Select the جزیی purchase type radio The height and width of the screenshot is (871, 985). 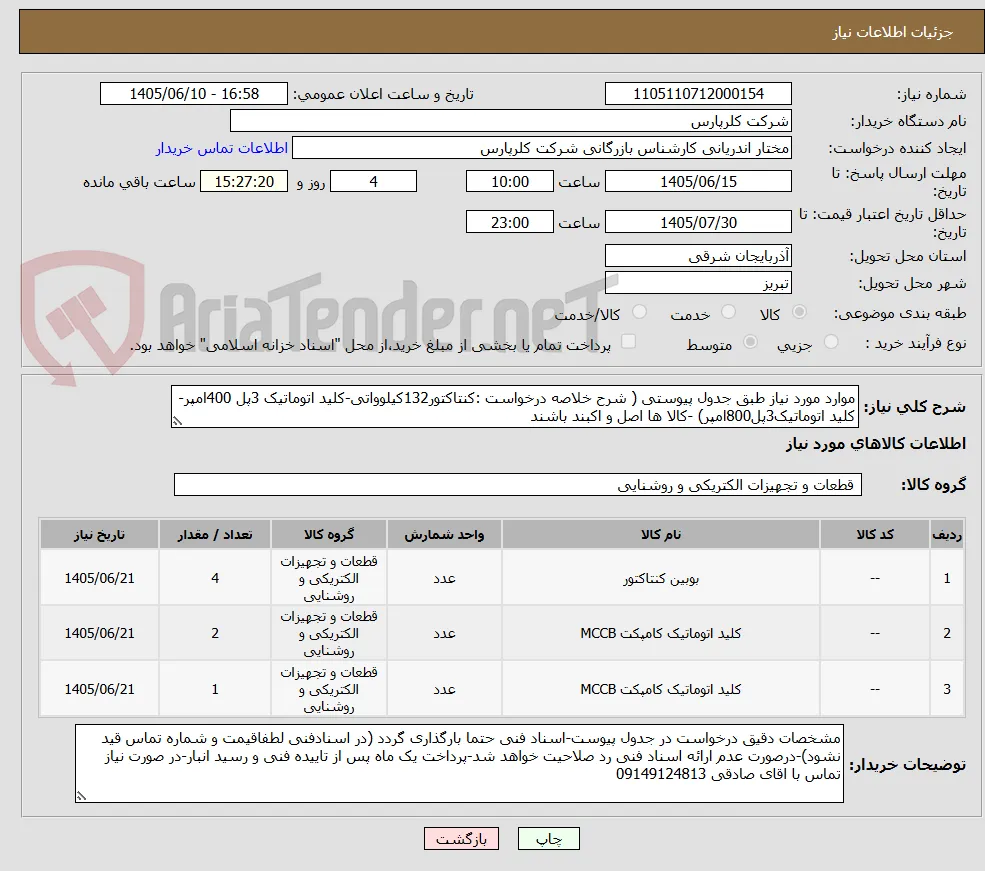click(831, 342)
